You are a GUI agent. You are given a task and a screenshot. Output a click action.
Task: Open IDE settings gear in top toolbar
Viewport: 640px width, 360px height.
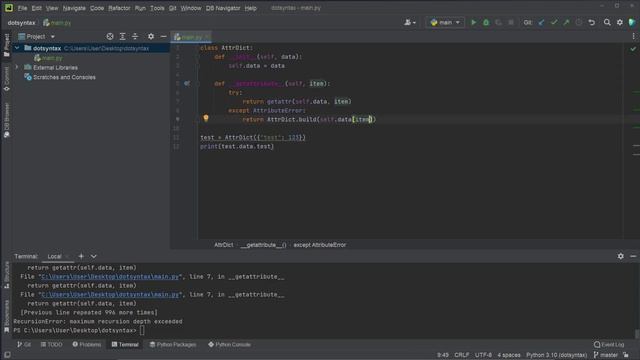tap(620, 22)
